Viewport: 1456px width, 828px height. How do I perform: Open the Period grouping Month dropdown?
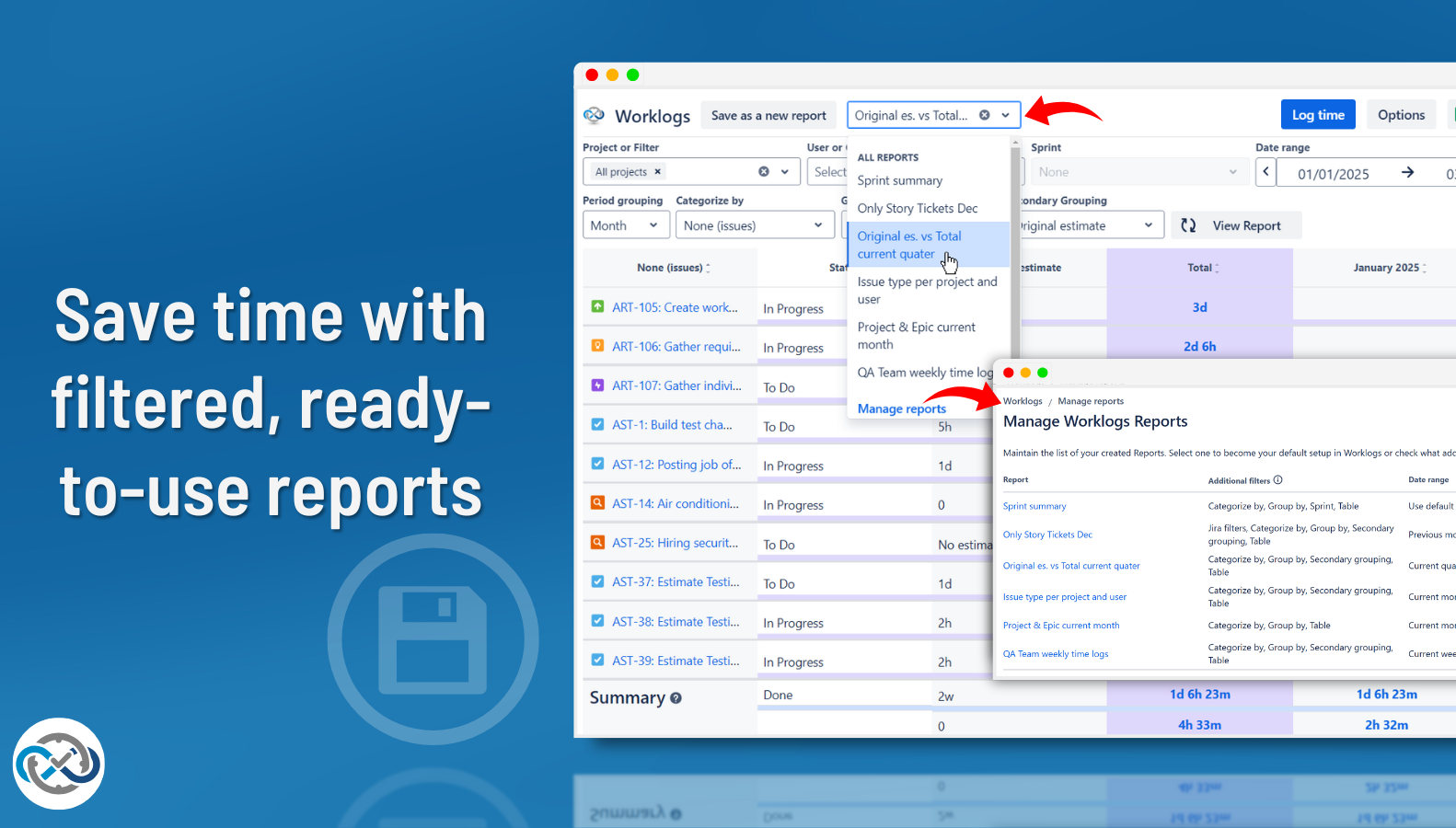tap(624, 225)
